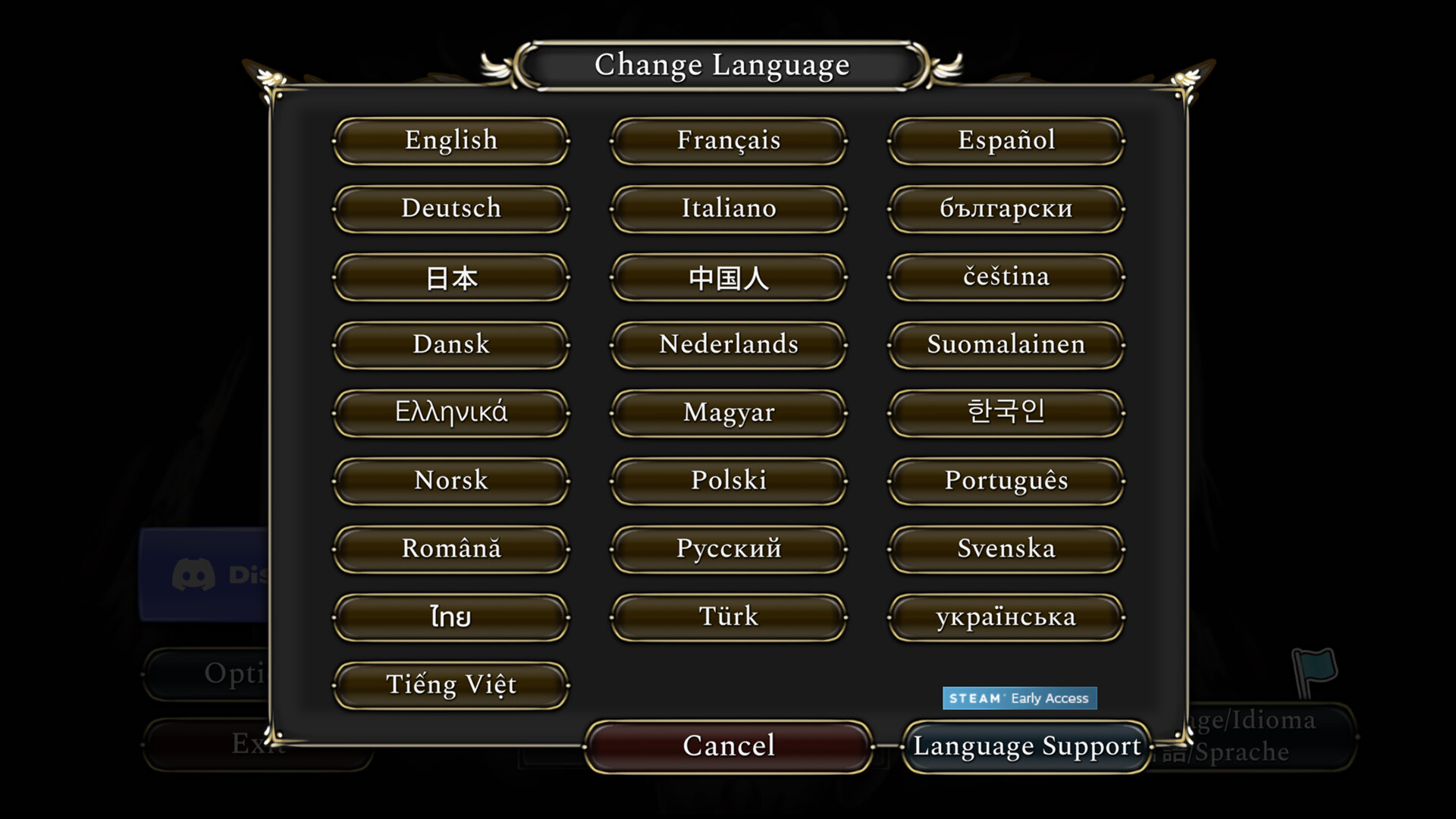
Task: Choose Русский as the language
Action: pos(728,548)
